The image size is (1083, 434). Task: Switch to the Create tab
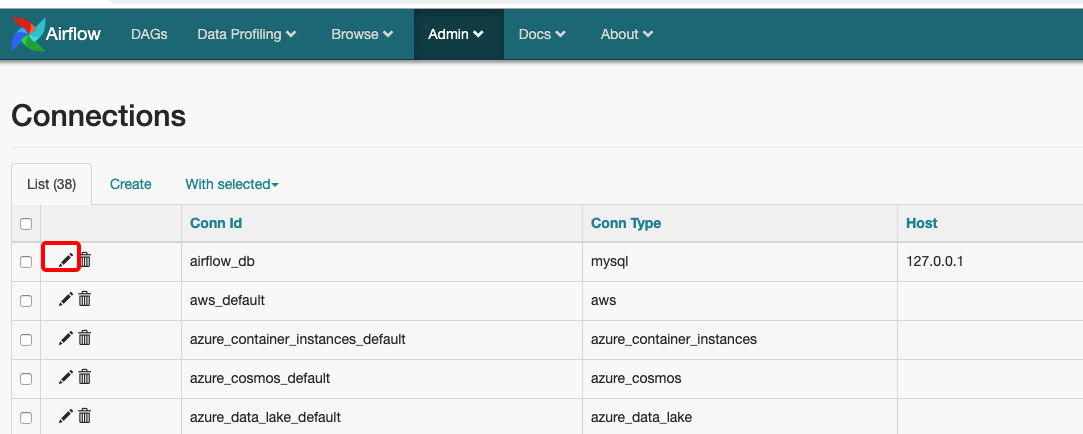pyautogui.click(x=131, y=184)
